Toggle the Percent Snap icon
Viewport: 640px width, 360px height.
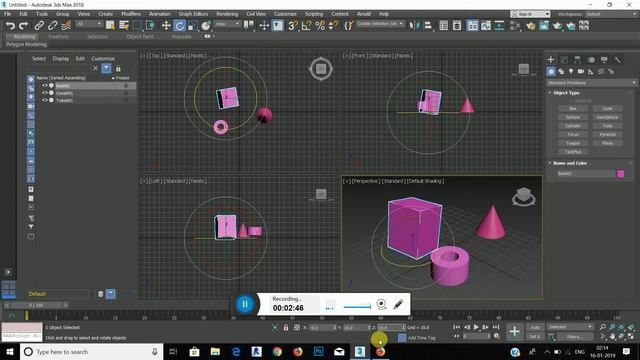tap(320, 25)
